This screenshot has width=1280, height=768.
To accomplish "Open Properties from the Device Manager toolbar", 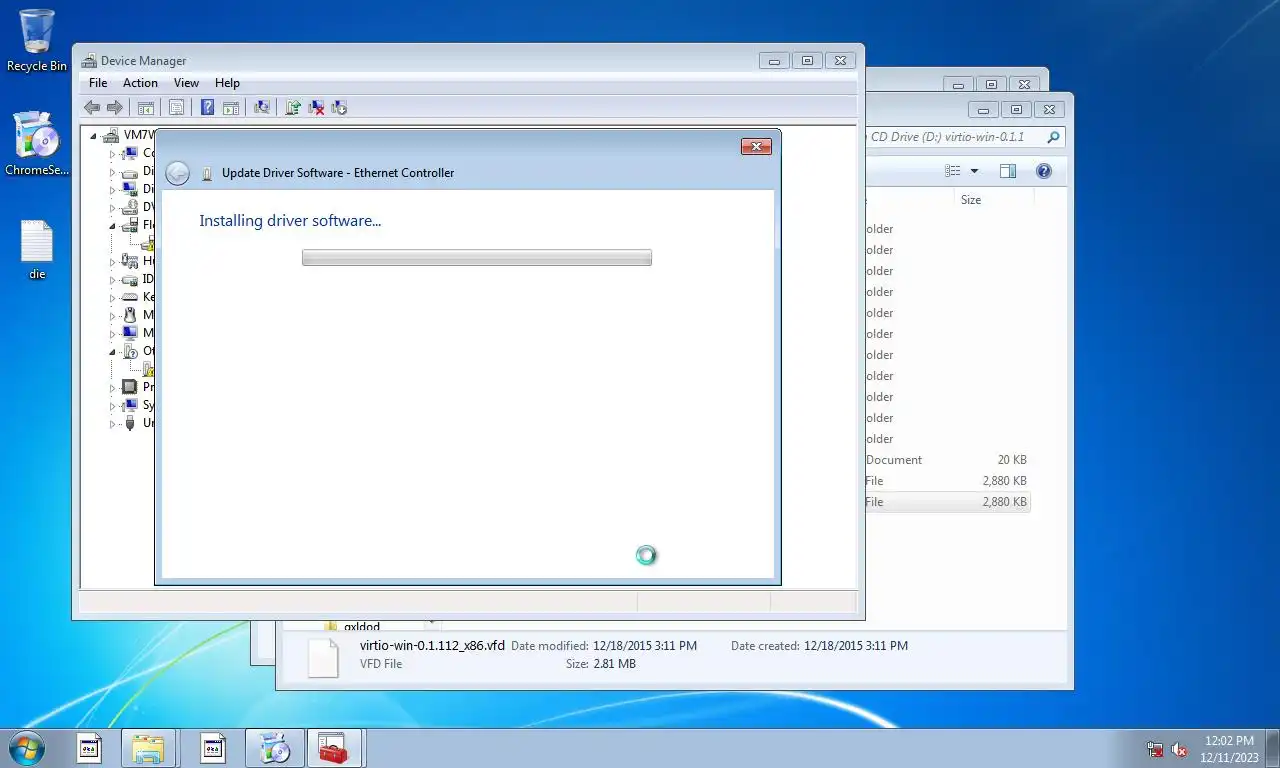I will click(176, 107).
